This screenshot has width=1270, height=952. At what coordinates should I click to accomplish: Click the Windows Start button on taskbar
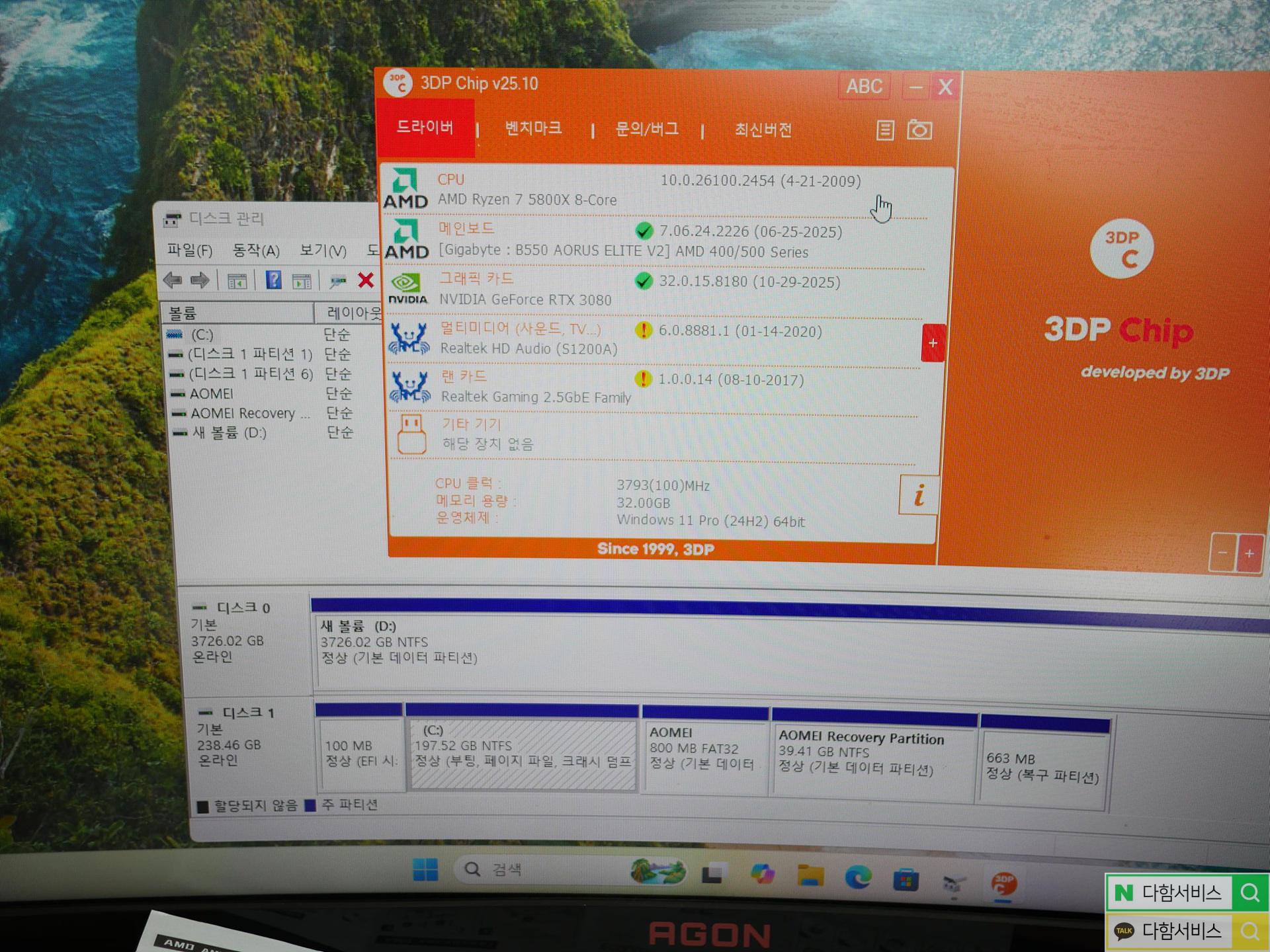pyautogui.click(x=425, y=869)
